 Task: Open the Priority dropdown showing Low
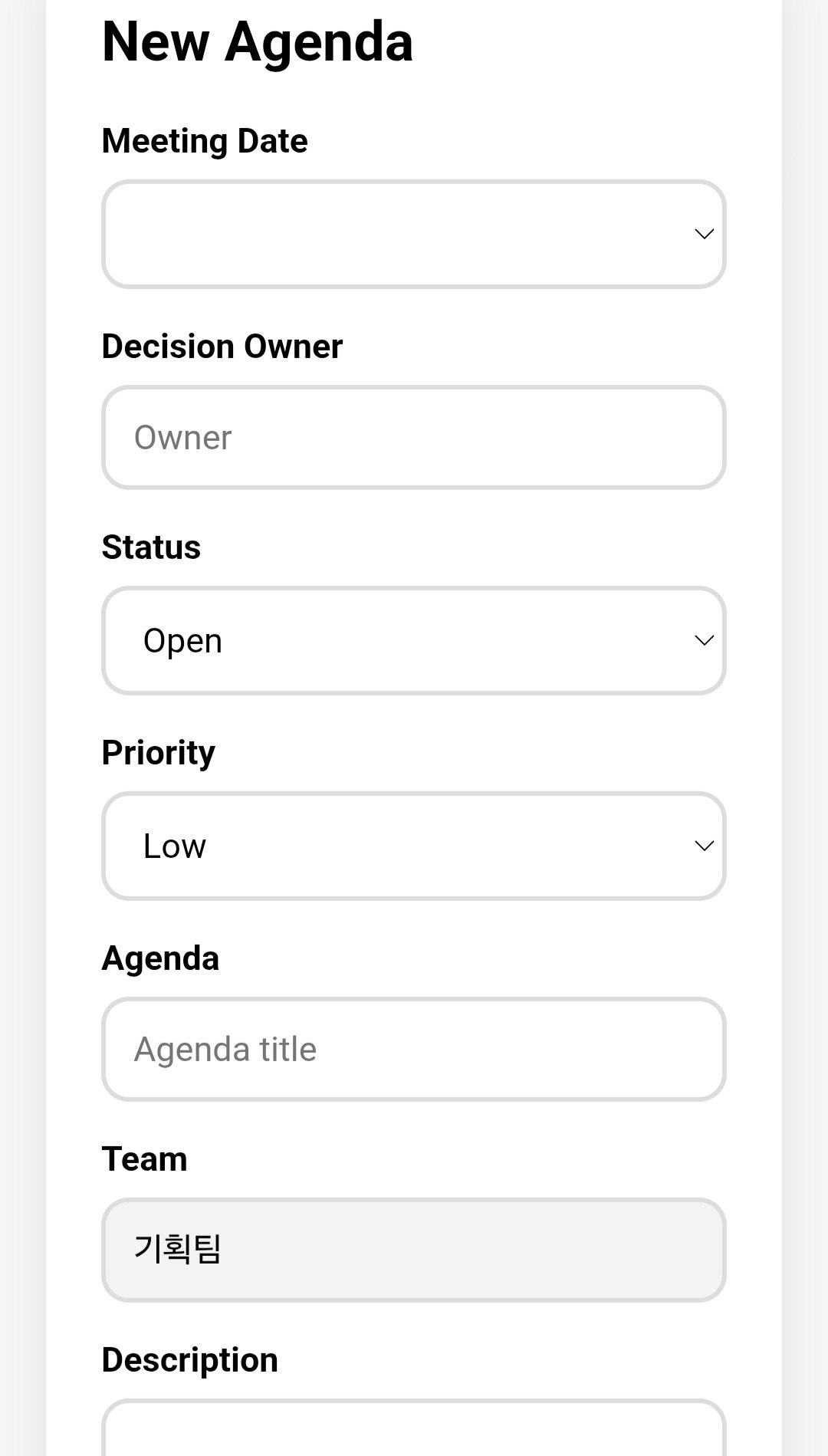point(414,846)
